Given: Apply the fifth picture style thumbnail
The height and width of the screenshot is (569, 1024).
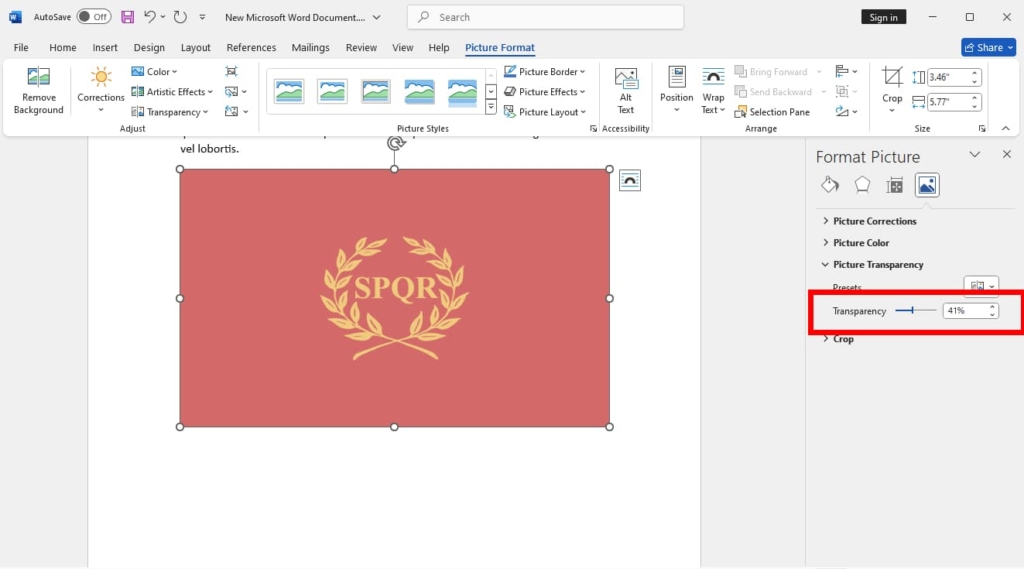Looking at the screenshot, I should click(x=462, y=91).
